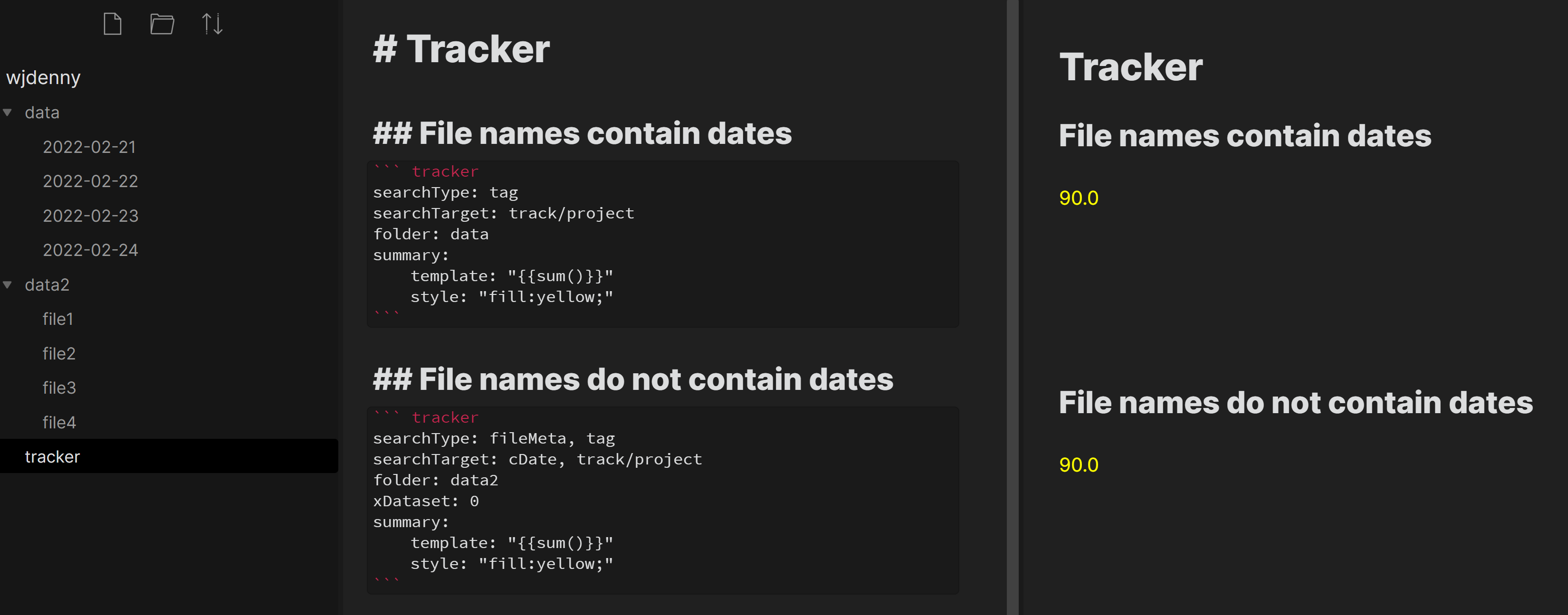Select file2 in data2
This screenshot has width=1568, height=615.
58,353
